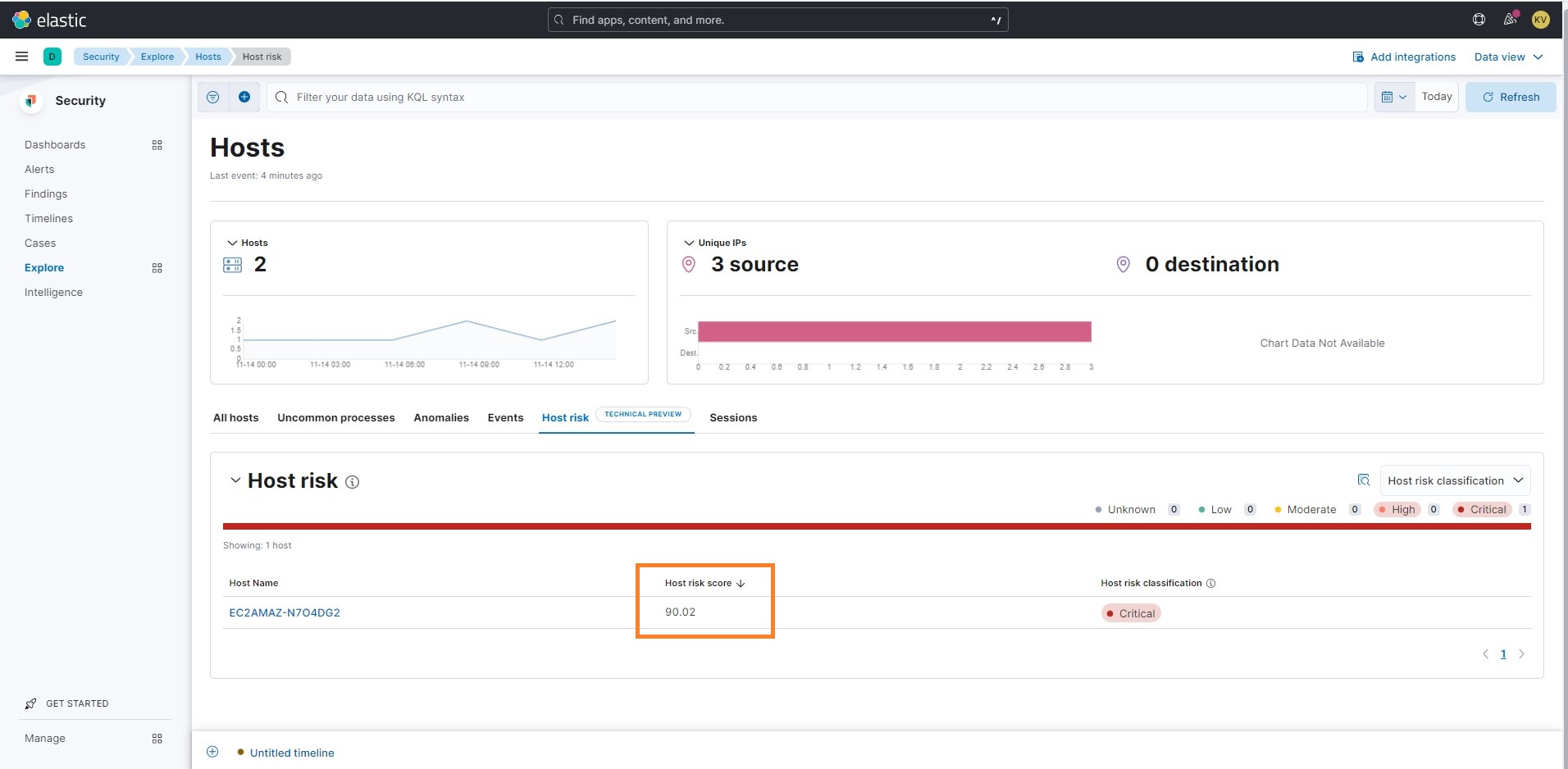The height and width of the screenshot is (769, 1568).
Task: Open the help icon in the top bar
Action: [x=1479, y=19]
